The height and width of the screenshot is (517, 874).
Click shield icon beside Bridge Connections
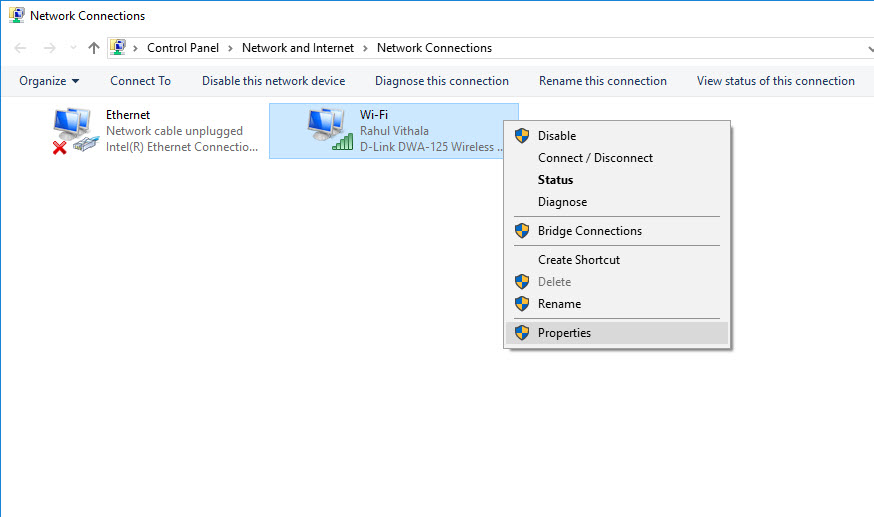pyautogui.click(x=522, y=231)
